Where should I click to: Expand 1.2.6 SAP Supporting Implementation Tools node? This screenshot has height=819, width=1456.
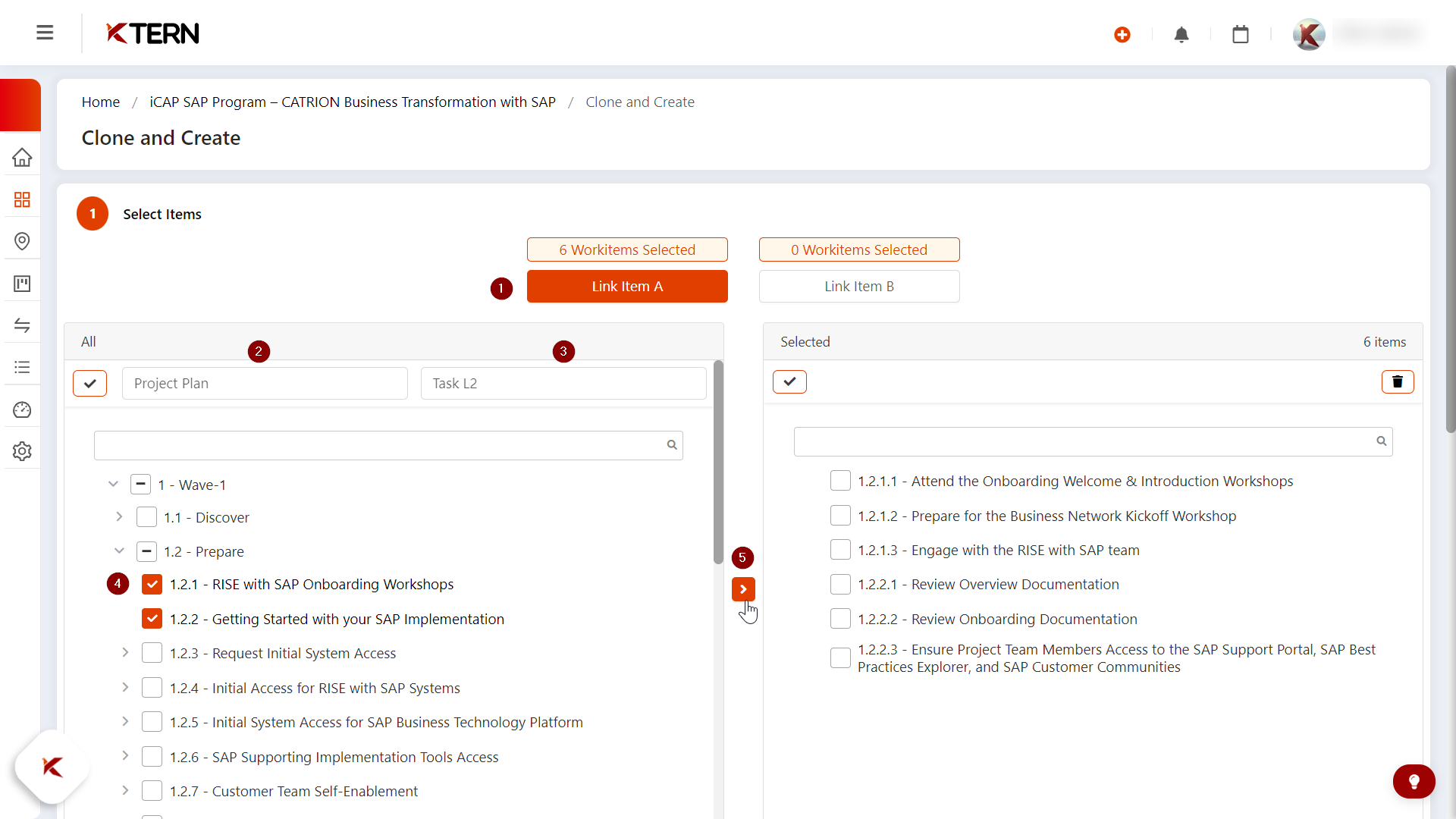click(125, 756)
